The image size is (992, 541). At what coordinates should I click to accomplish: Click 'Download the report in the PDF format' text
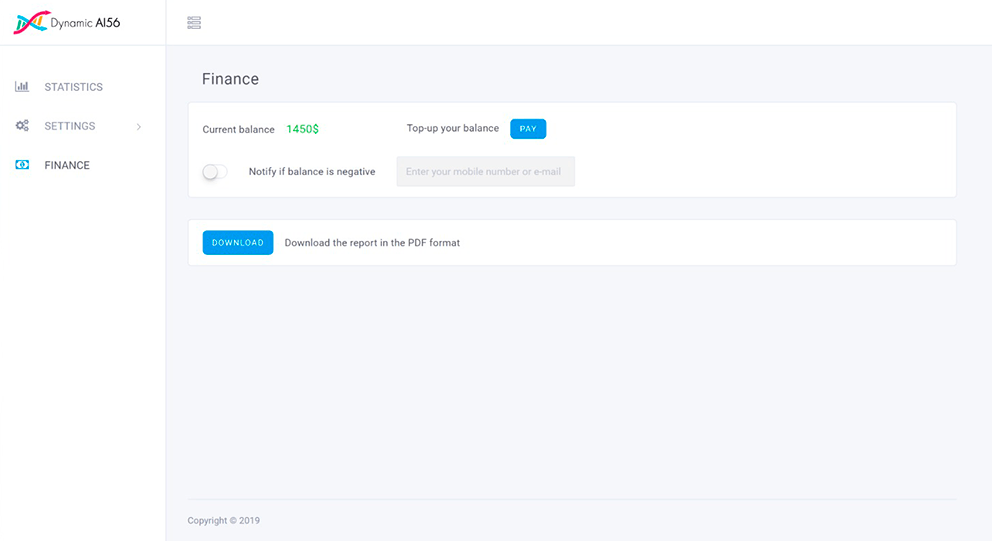pyautogui.click(x=372, y=243)
